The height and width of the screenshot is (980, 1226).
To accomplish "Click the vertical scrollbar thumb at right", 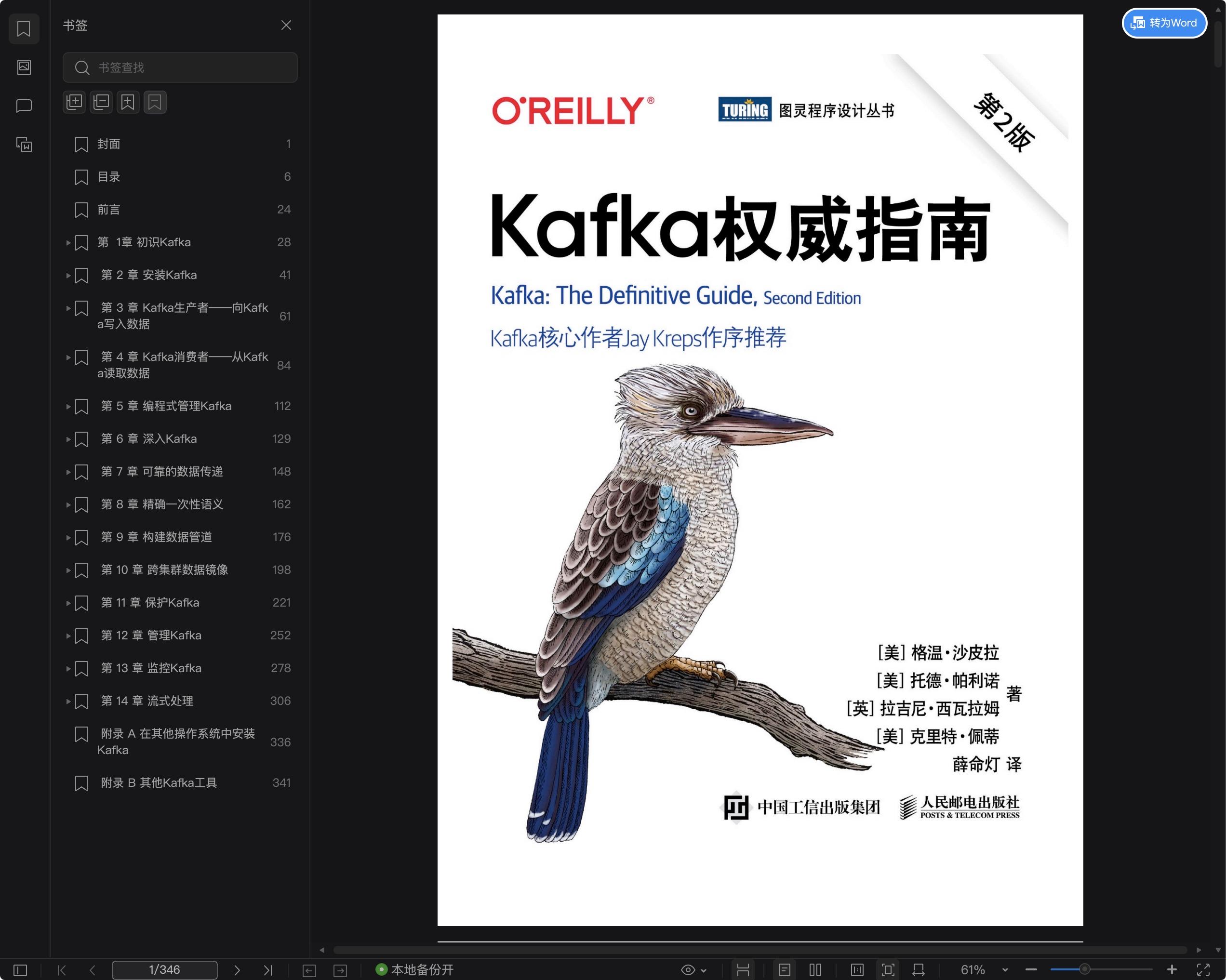I will [1218, 45].
